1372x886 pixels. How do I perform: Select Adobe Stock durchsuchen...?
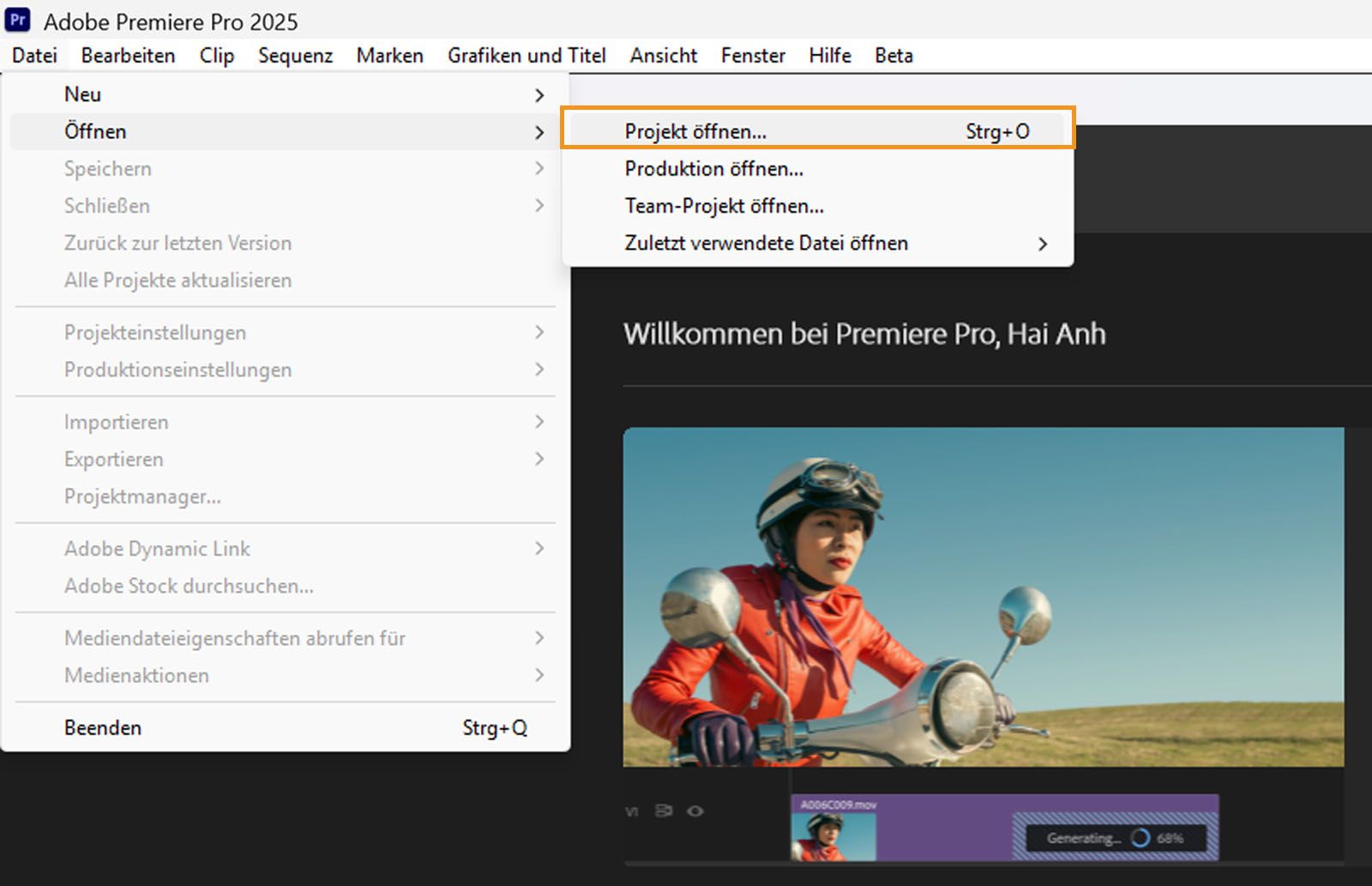point(286,586)
